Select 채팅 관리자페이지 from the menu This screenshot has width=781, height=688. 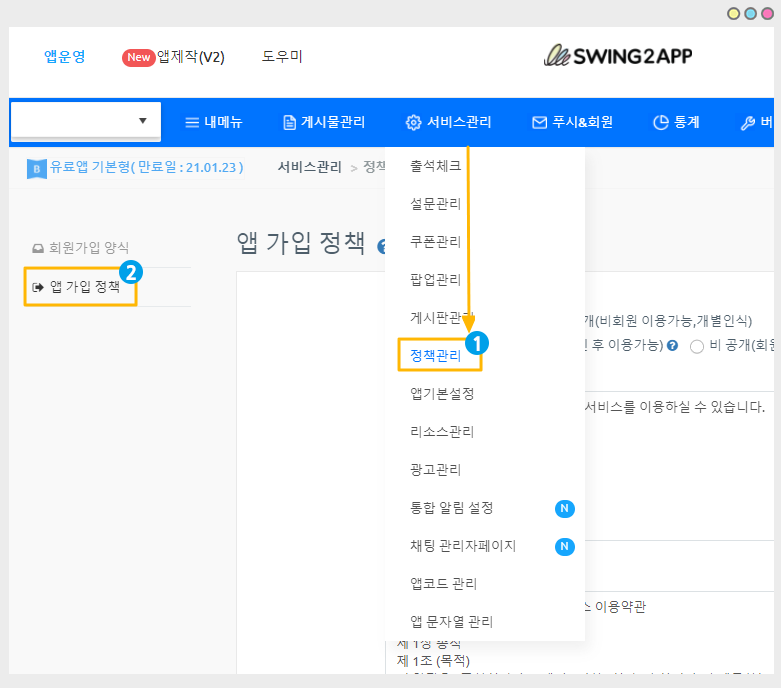pos(463,546)
